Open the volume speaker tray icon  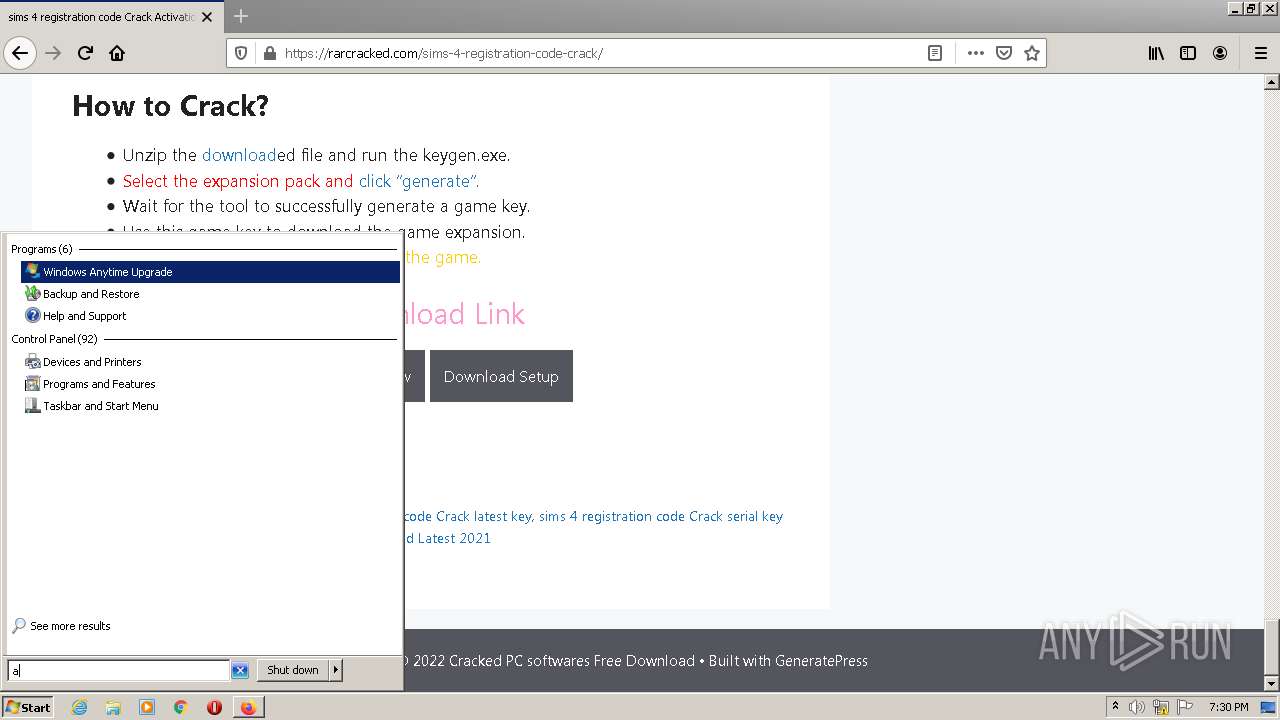click(1137, 707)
